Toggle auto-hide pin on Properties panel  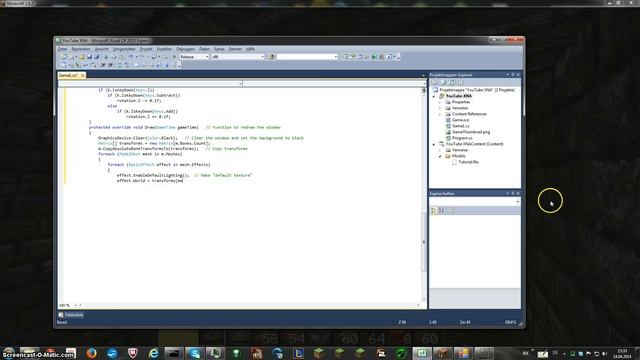point(513,193)
